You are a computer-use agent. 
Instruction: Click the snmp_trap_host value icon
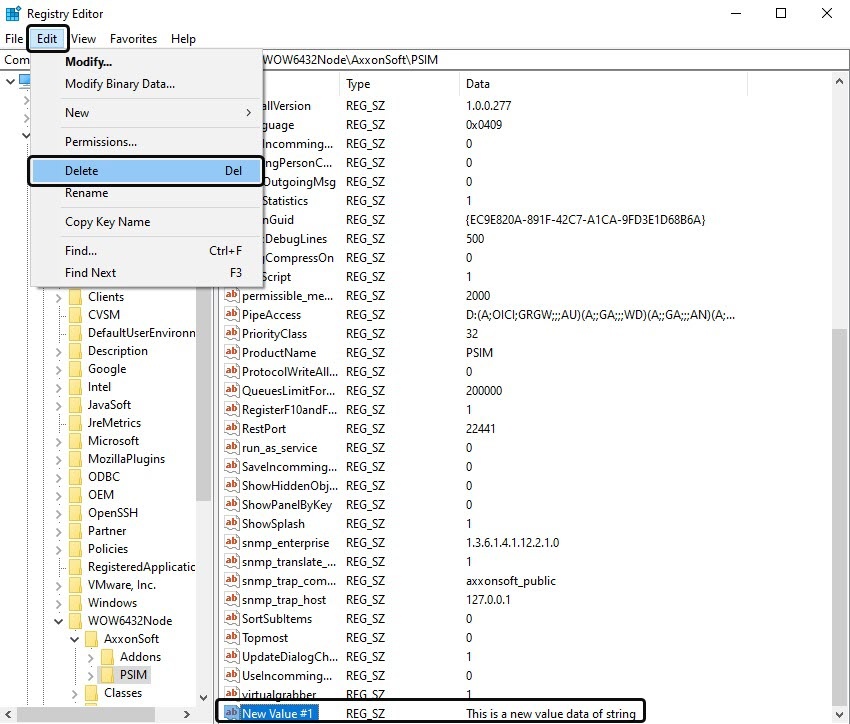coord(232,600)
